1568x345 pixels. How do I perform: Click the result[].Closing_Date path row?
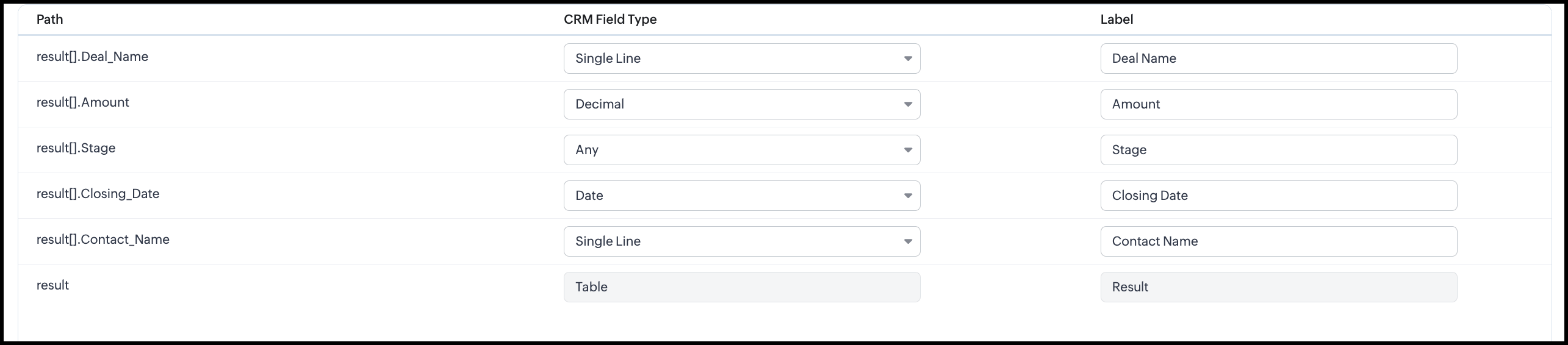coord(98,194)
